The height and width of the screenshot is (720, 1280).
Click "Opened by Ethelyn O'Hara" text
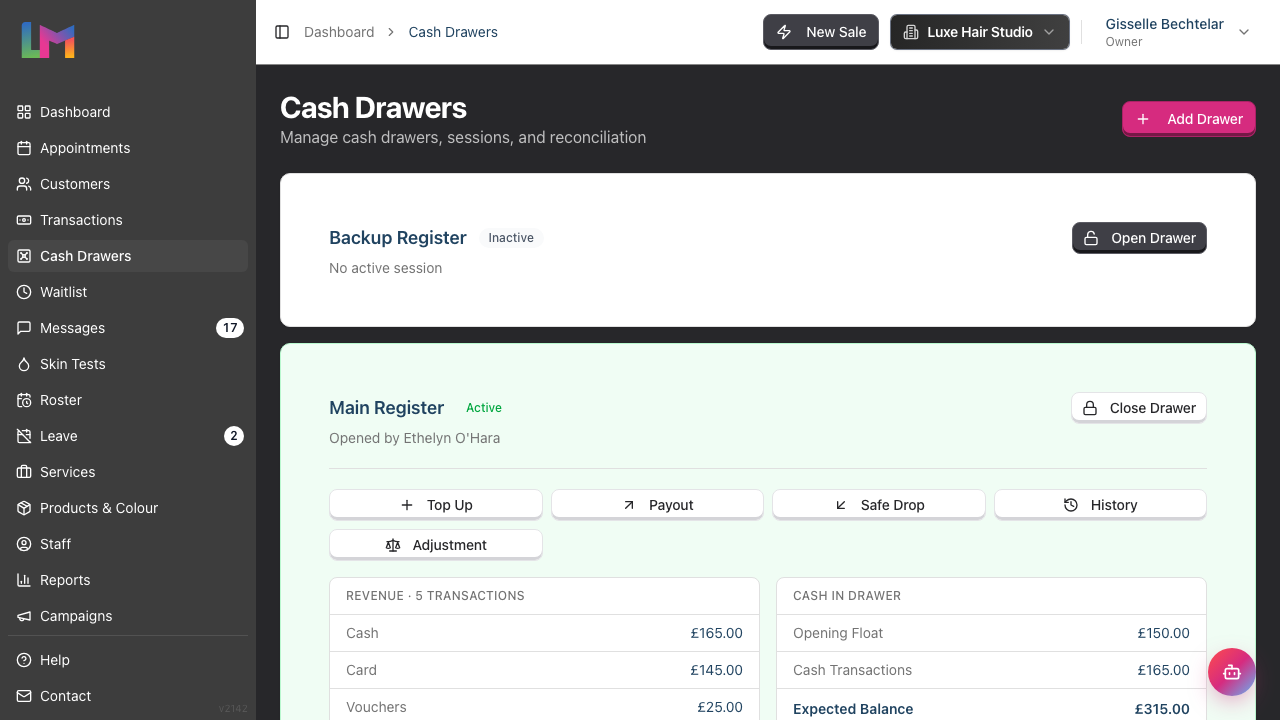tap(415, 438)
